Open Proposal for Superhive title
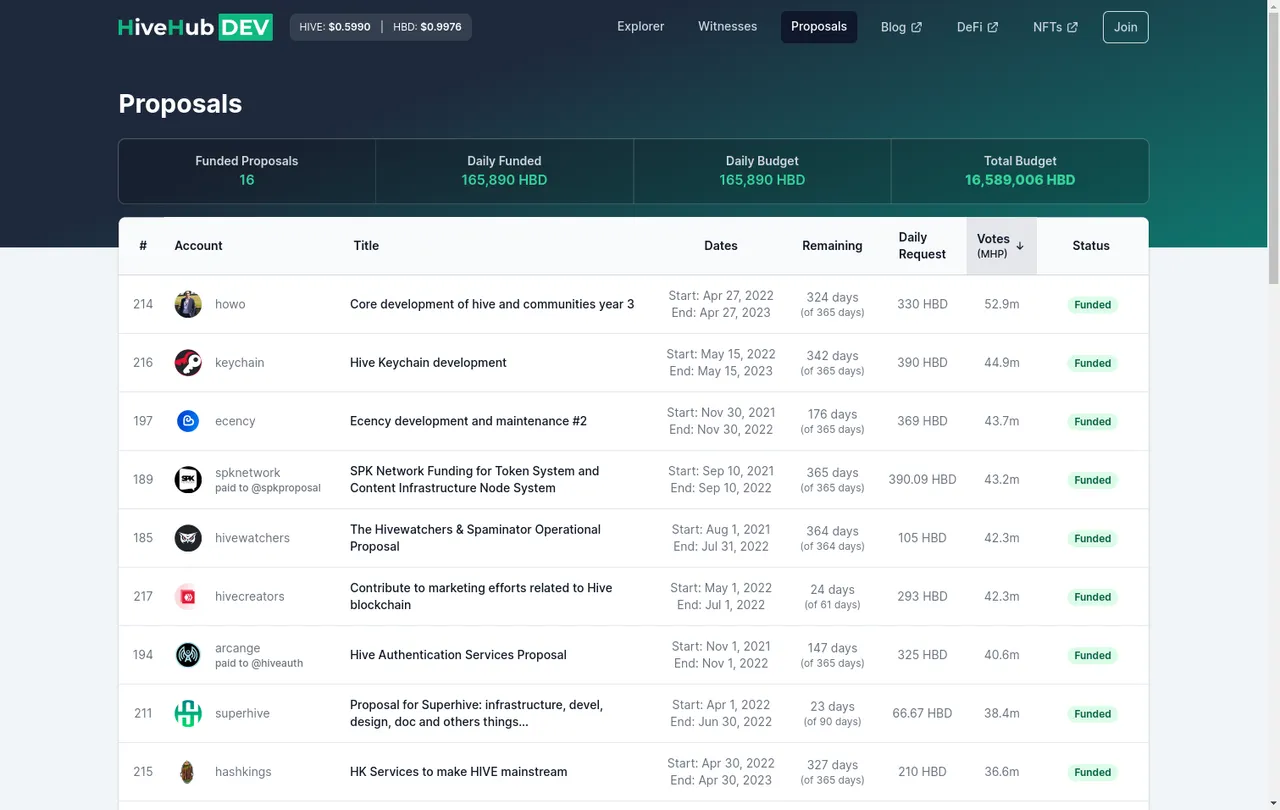The width and height of the screenshot is (1280, 810). [x=476, y=714]
